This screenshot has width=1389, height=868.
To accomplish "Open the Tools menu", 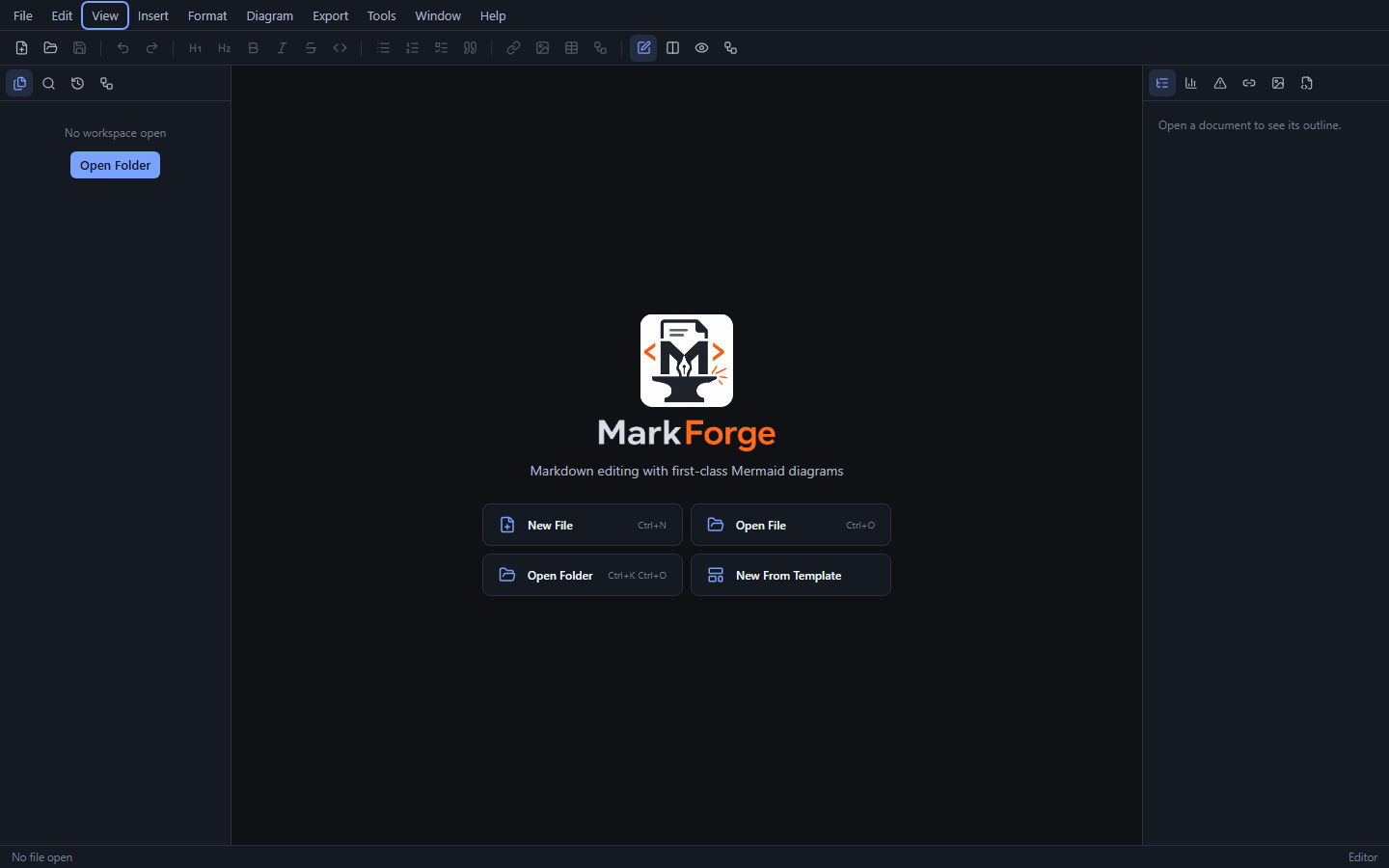I will (382, 15).
